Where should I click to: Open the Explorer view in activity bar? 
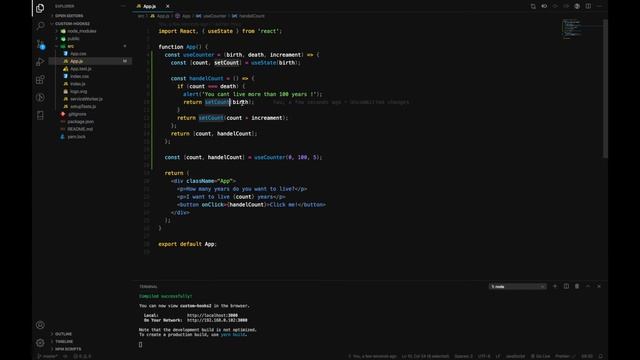coord(40,8)
